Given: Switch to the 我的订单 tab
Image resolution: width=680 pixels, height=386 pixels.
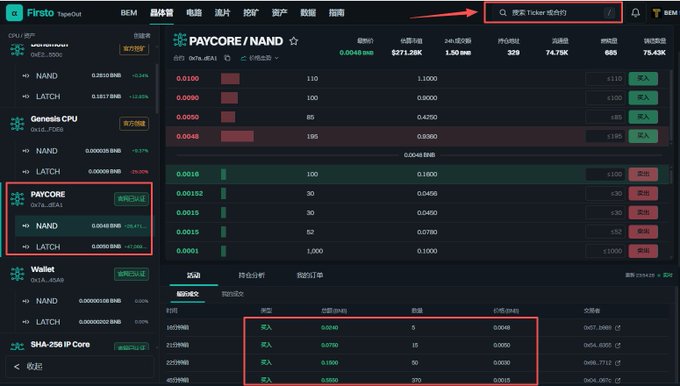Looking at the screenshot, I should click(310, 275).
